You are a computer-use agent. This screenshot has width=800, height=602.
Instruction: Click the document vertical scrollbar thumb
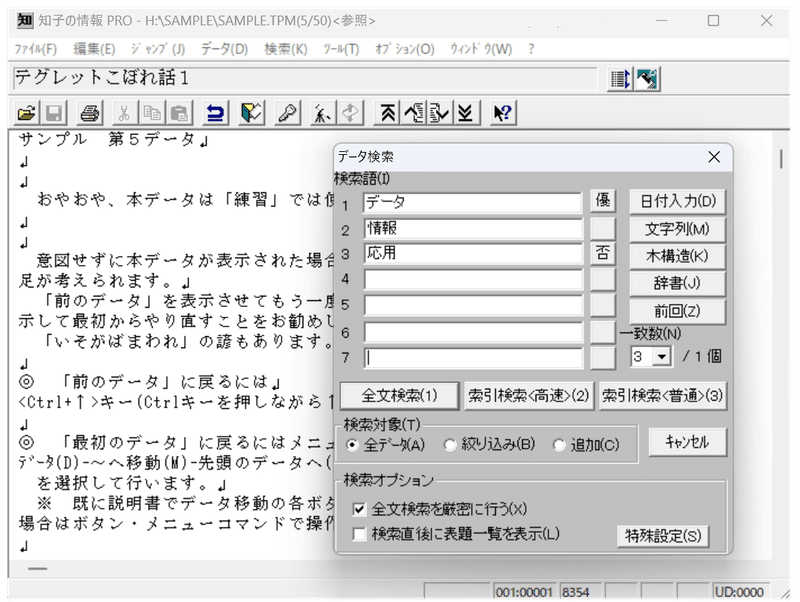tap(781, 159)
